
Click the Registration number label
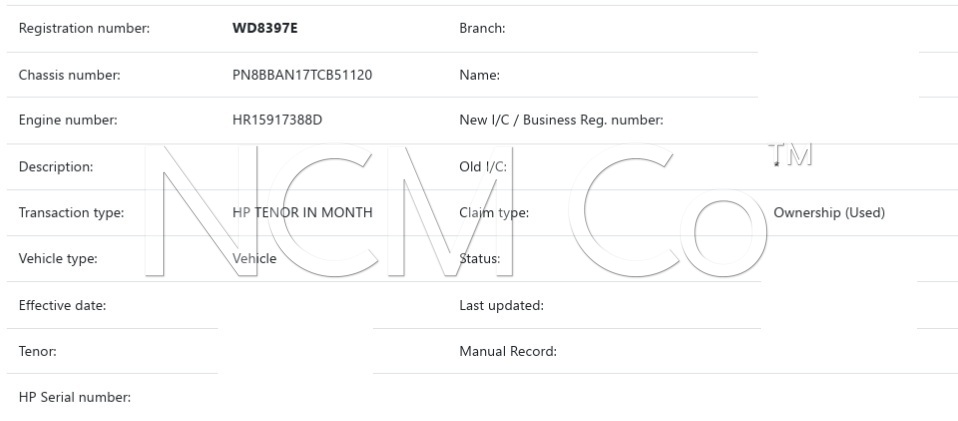(84, 28)
